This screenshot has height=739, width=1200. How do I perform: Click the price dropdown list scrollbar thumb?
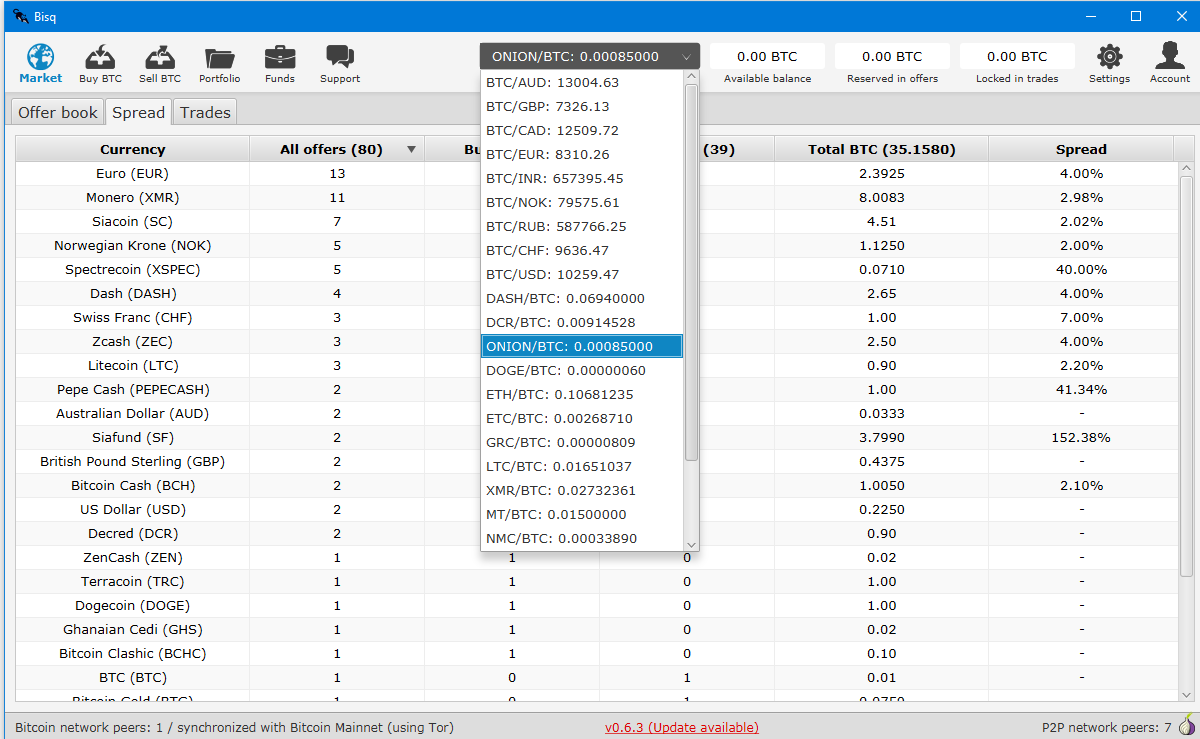coord(691,272)
